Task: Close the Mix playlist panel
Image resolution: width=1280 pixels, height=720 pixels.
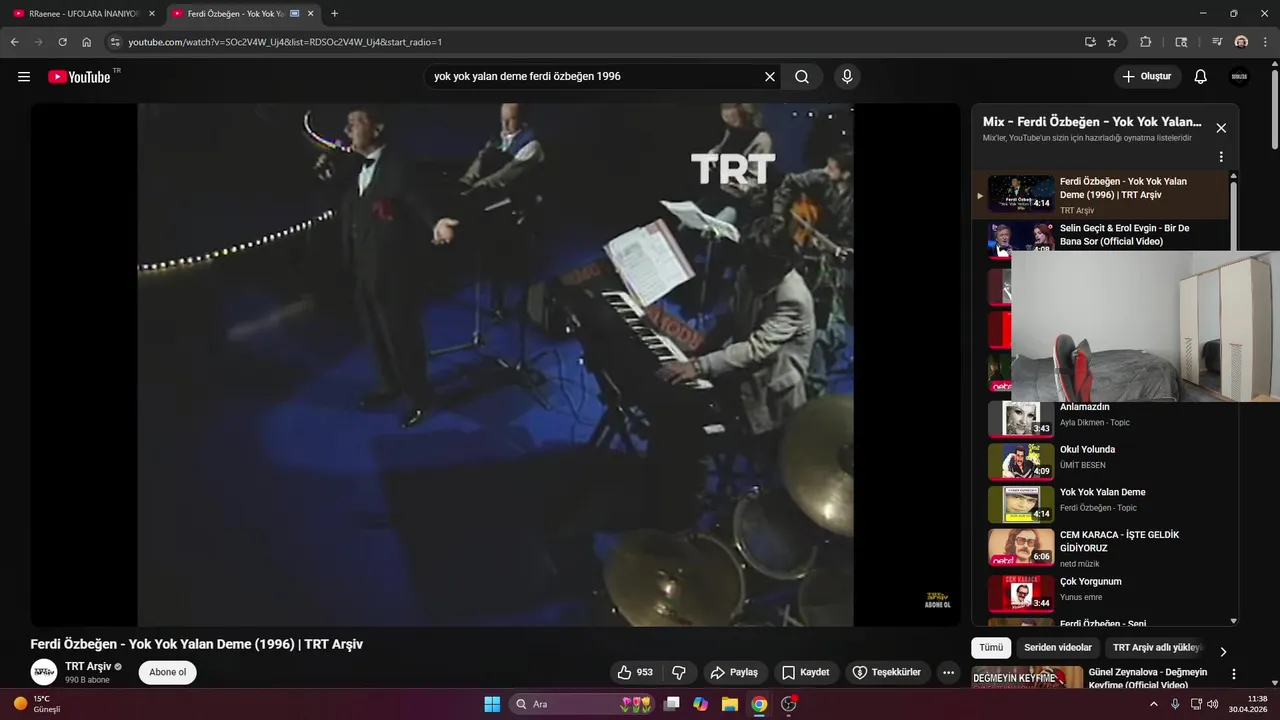Action: (1221, 128)
